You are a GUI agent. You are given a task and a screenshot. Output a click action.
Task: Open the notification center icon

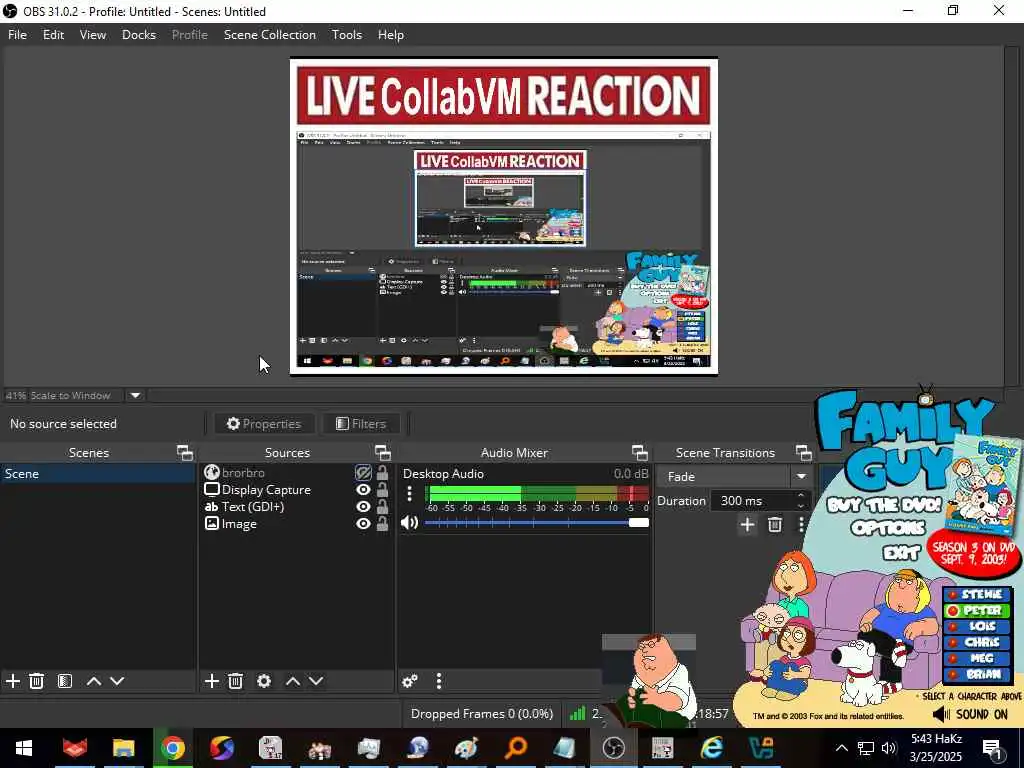[992, 749]
